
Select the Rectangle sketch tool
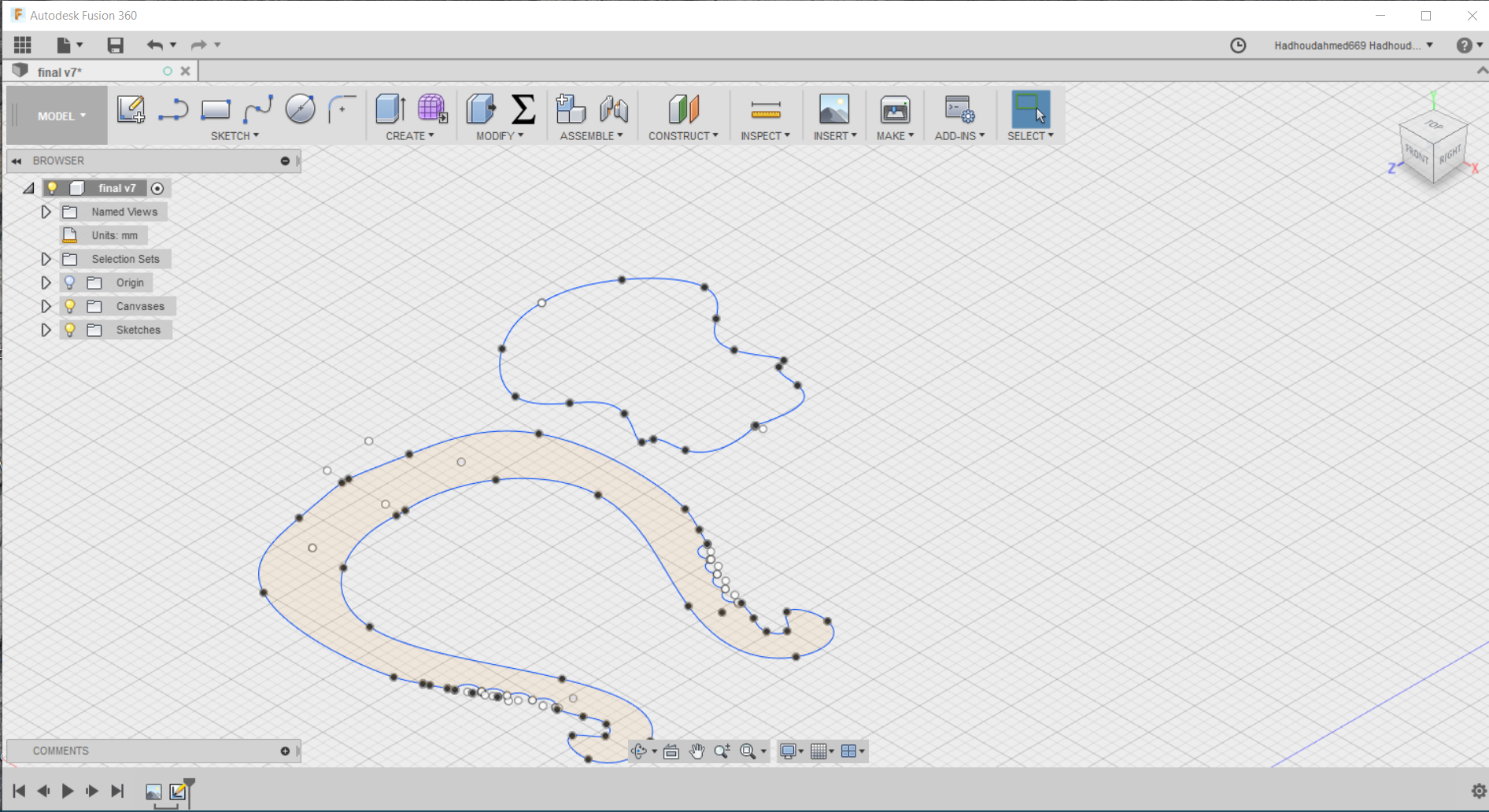coord(216,109)
